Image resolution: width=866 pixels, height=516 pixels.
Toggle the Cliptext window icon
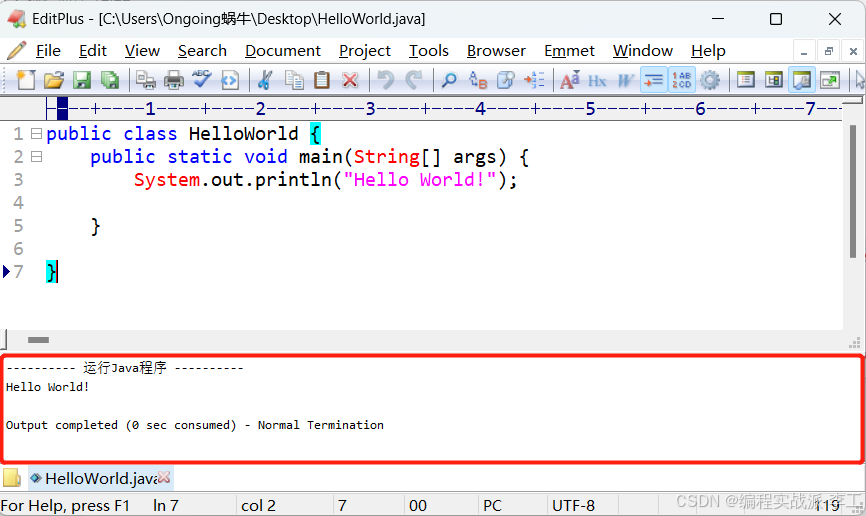coord(774,80)
